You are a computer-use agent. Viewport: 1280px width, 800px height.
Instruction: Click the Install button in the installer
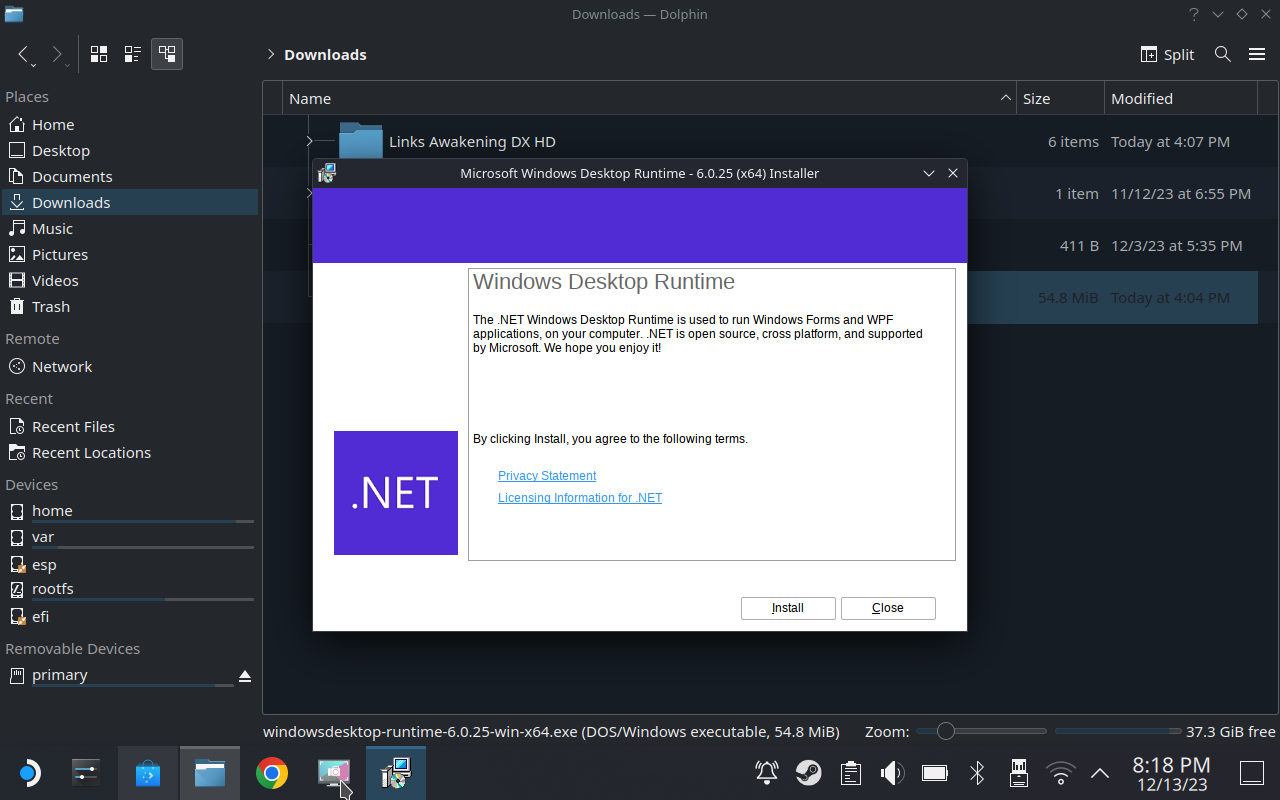pyautogui.click(x=788, y=608)
